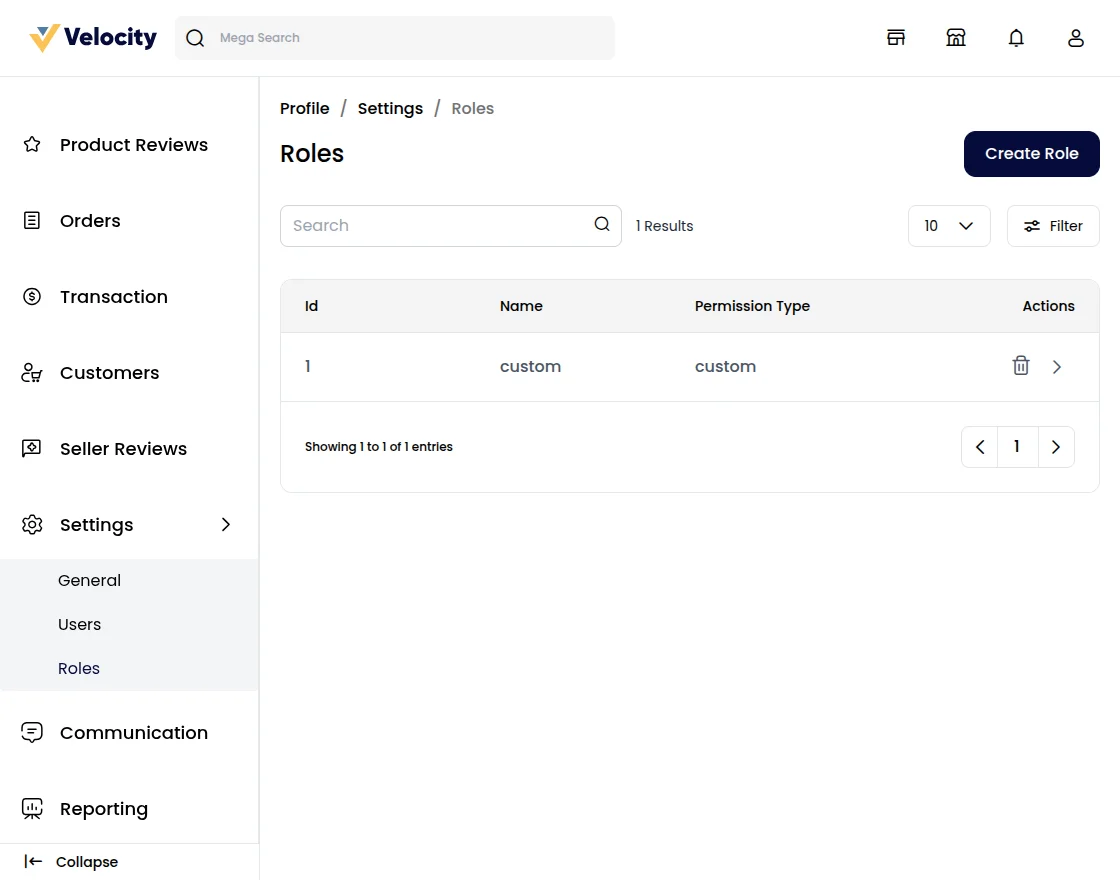Collapse the sidebar navigation
The height and width of the screenshot is (880, 1120).
[71, 862]
